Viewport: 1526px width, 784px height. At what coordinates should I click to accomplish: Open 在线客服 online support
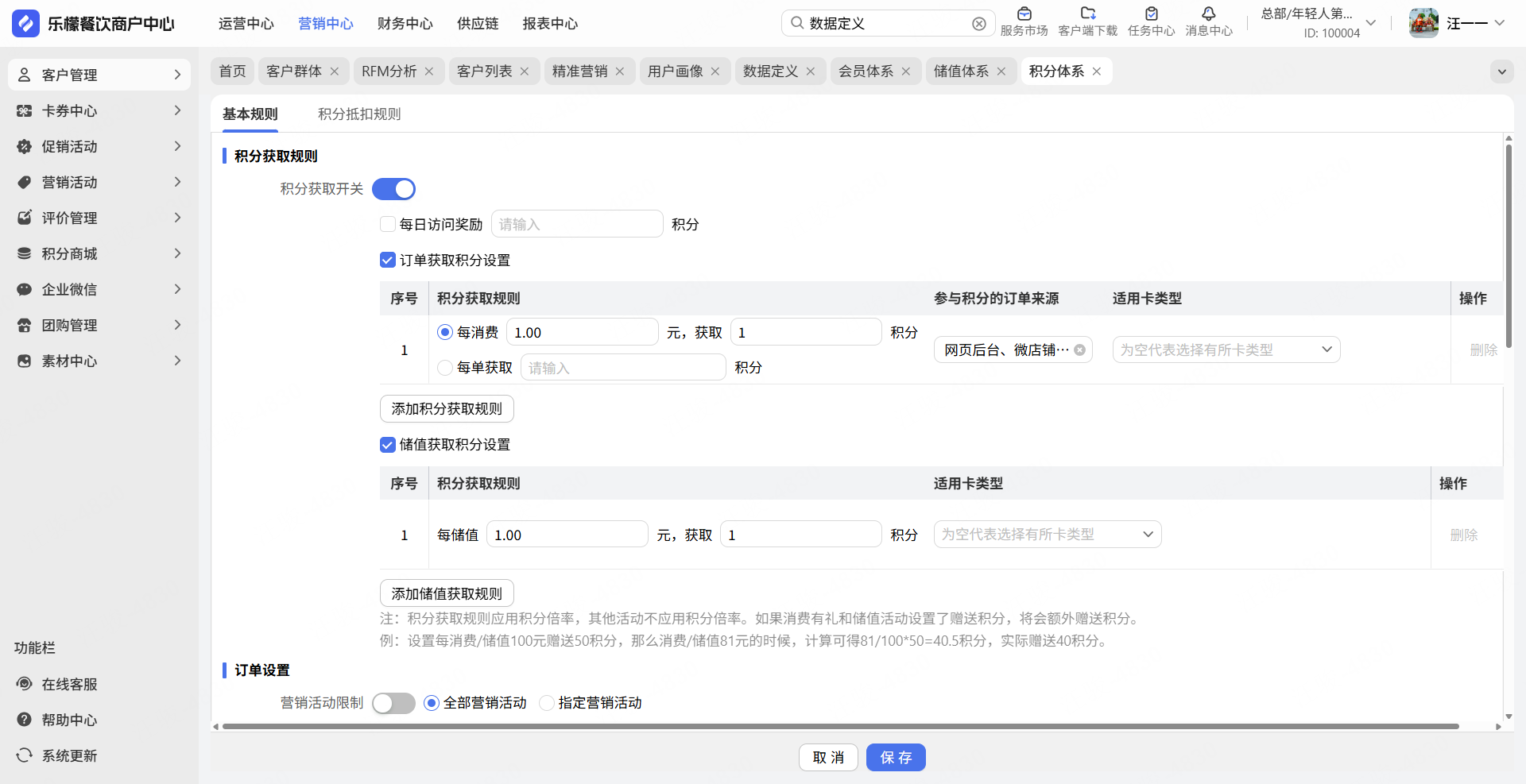[x=69, y=684]
